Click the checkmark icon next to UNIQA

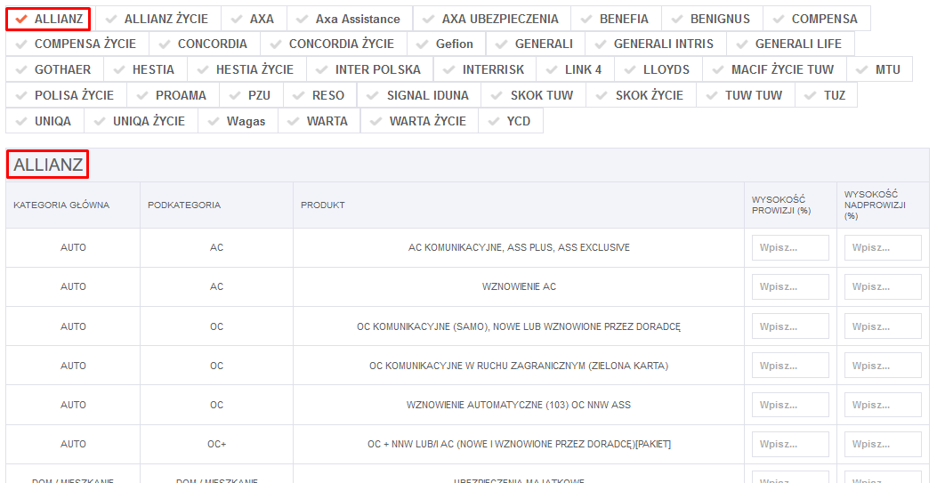click(x=20, y=121)
